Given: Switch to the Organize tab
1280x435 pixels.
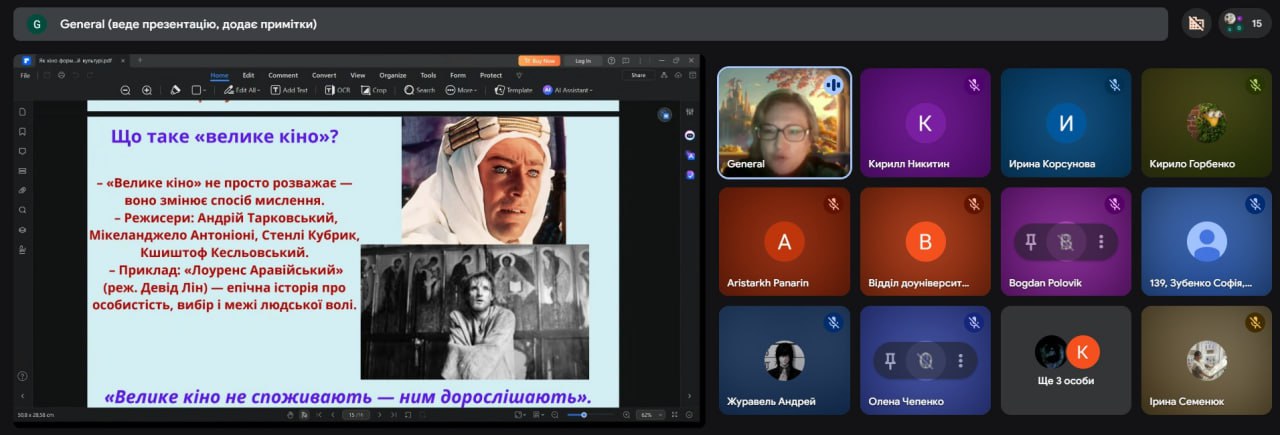Looking at the screenshot, I should (393, 75).
